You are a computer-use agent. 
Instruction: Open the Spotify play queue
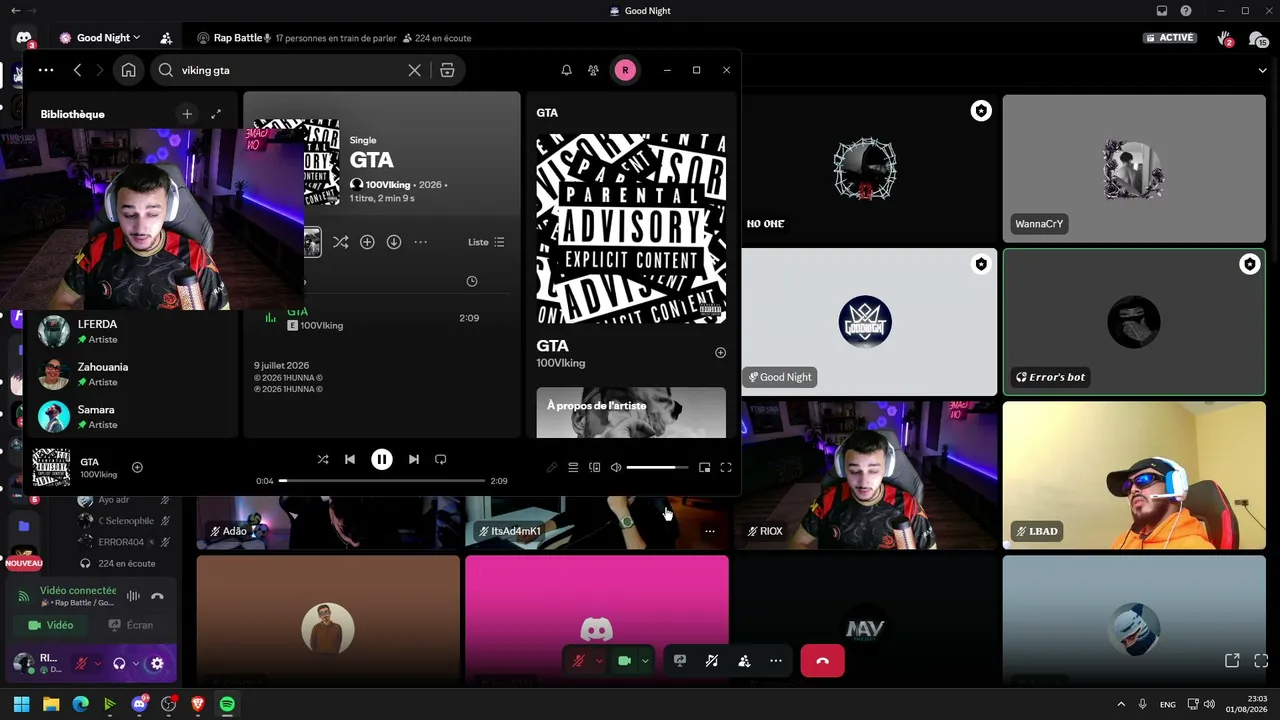(x=573, y=467)
